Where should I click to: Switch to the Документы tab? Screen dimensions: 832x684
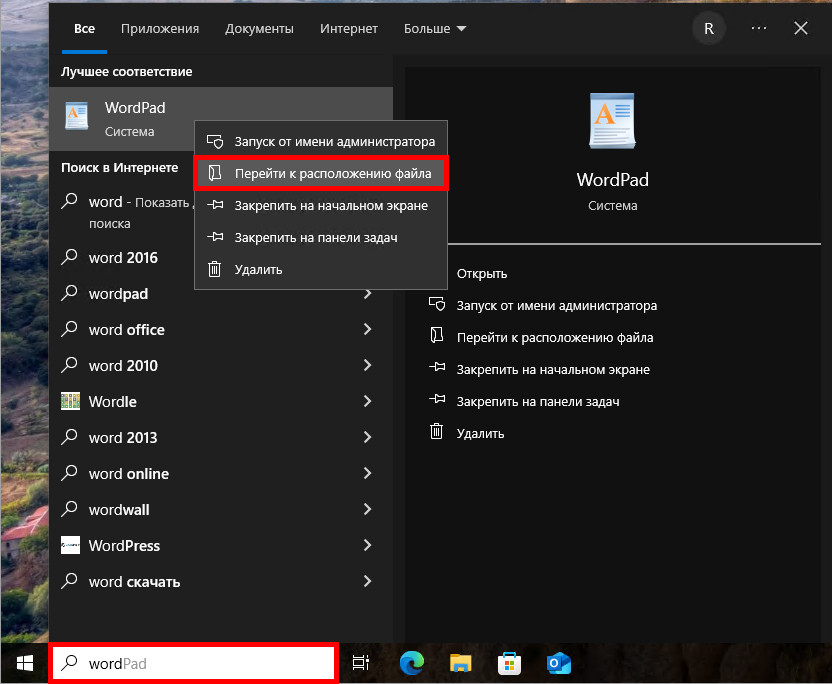click(259, 28)
